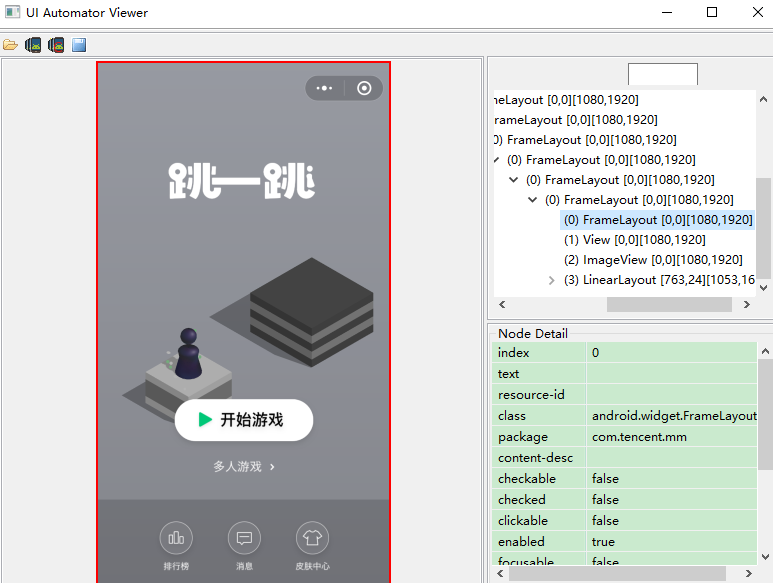Tap the message 消息 icon
This screenshot has height=583, width=773.
tap(244, 538)
